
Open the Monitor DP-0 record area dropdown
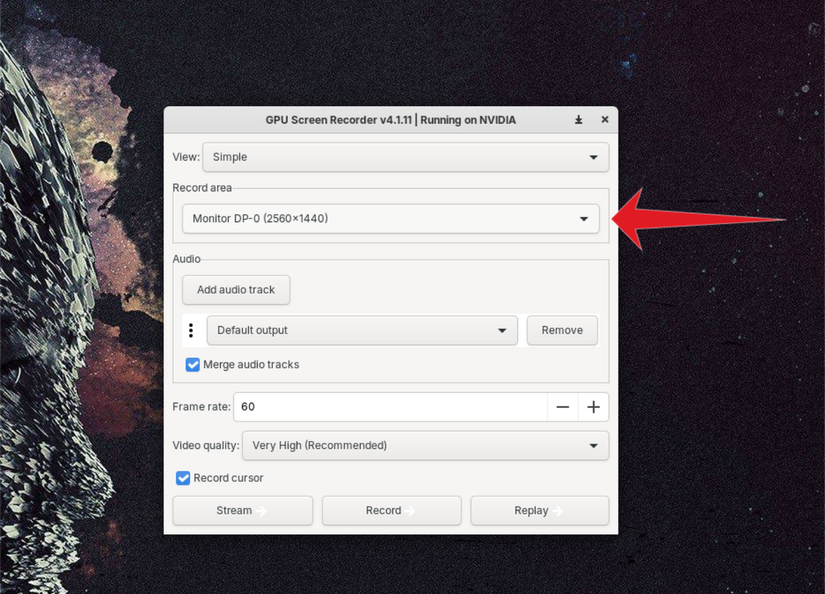coord(390,218)
